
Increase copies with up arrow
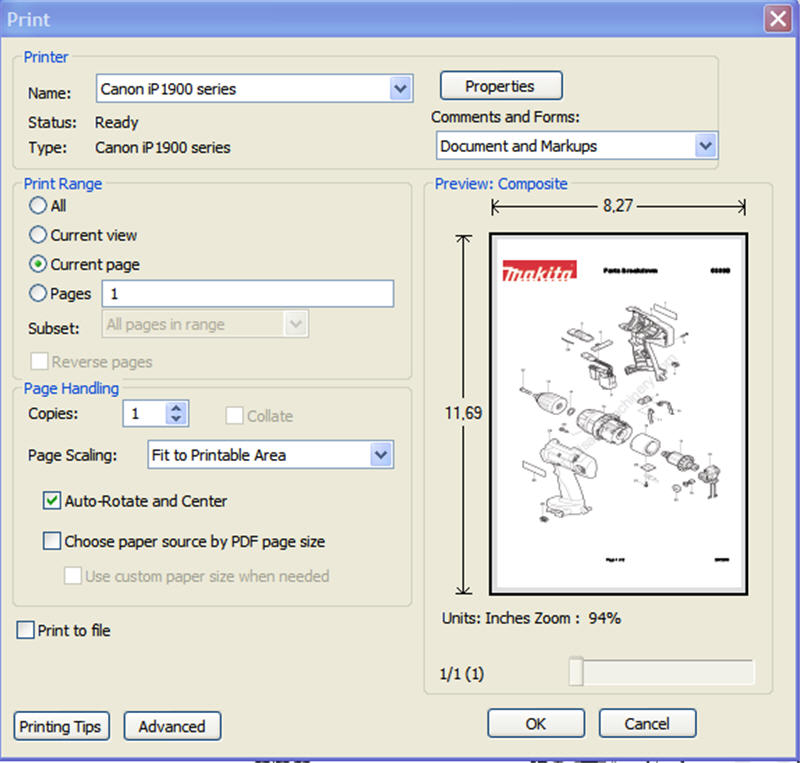click(177, 408)
